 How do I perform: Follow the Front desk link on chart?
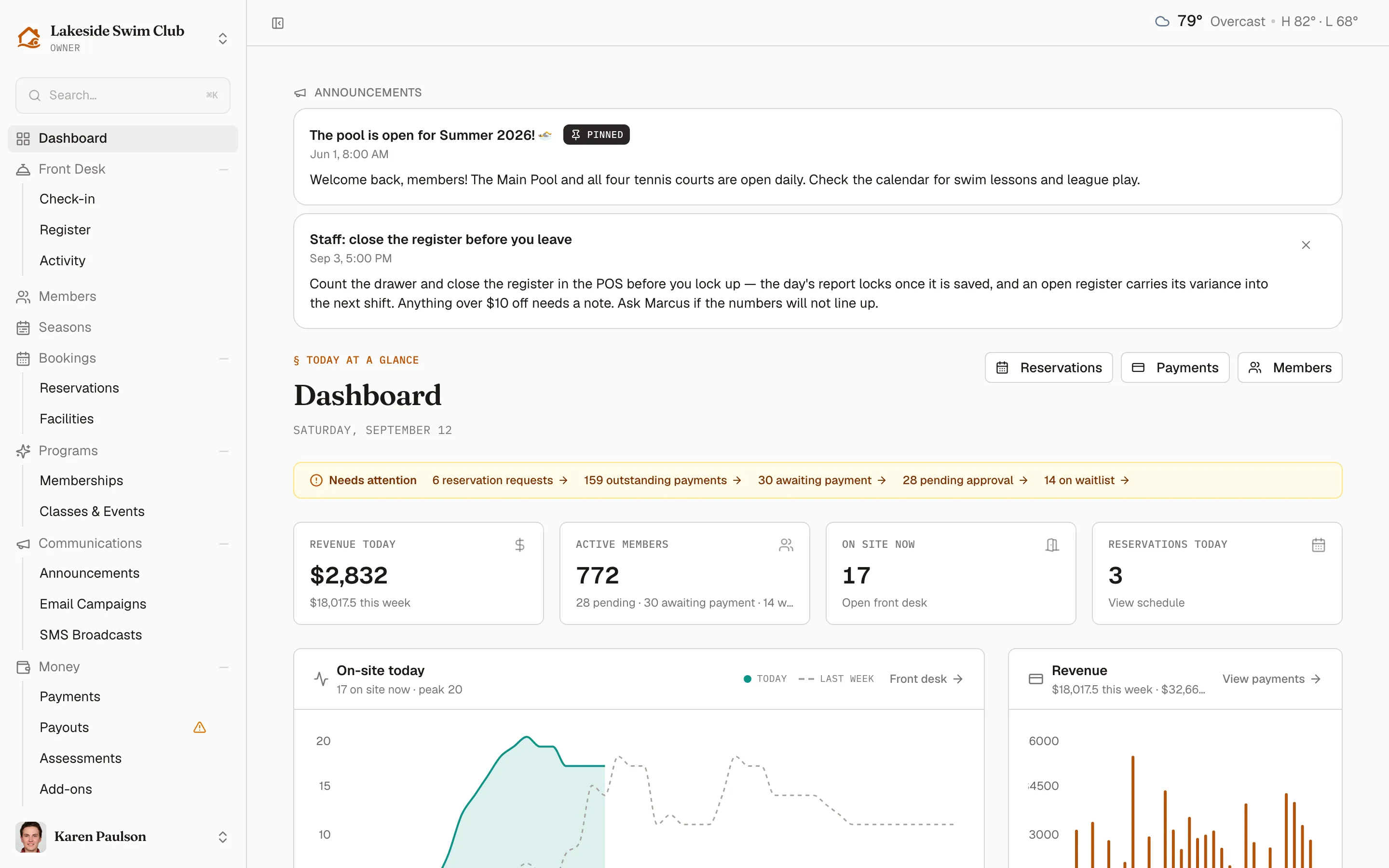(x=926, y=679)
